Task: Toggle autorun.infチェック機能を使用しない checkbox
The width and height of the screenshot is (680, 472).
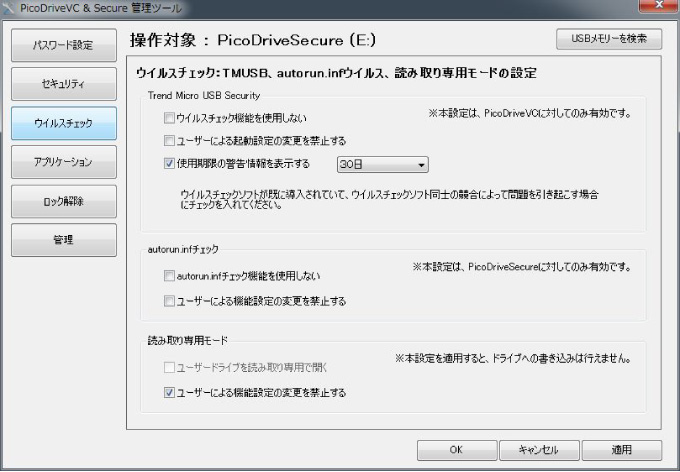Action: click(x=169, y=276)
